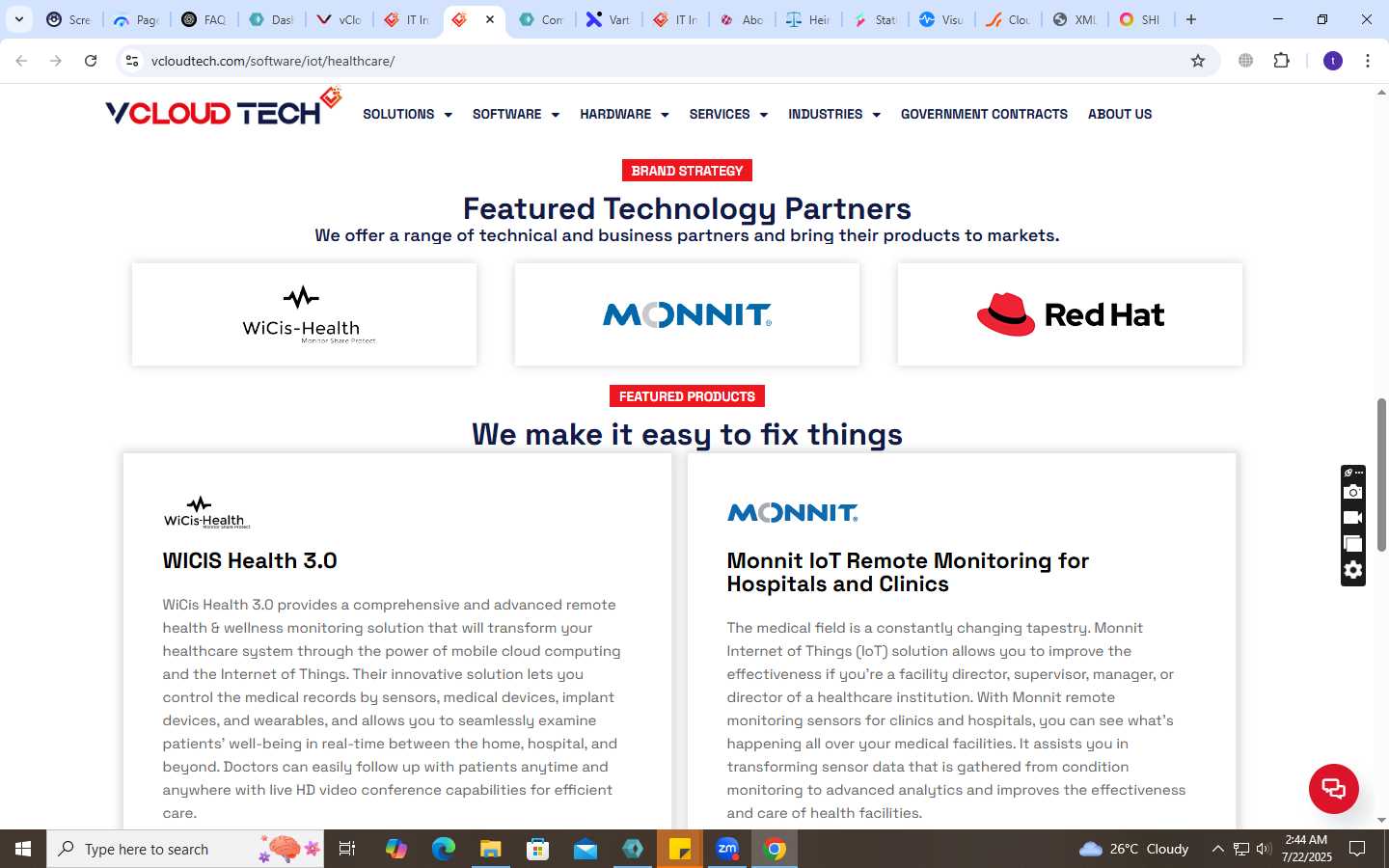Expand the SOLUTIONS dropdown menu
This screenshot has width=1389, height=868.
[x=407, y=114]
